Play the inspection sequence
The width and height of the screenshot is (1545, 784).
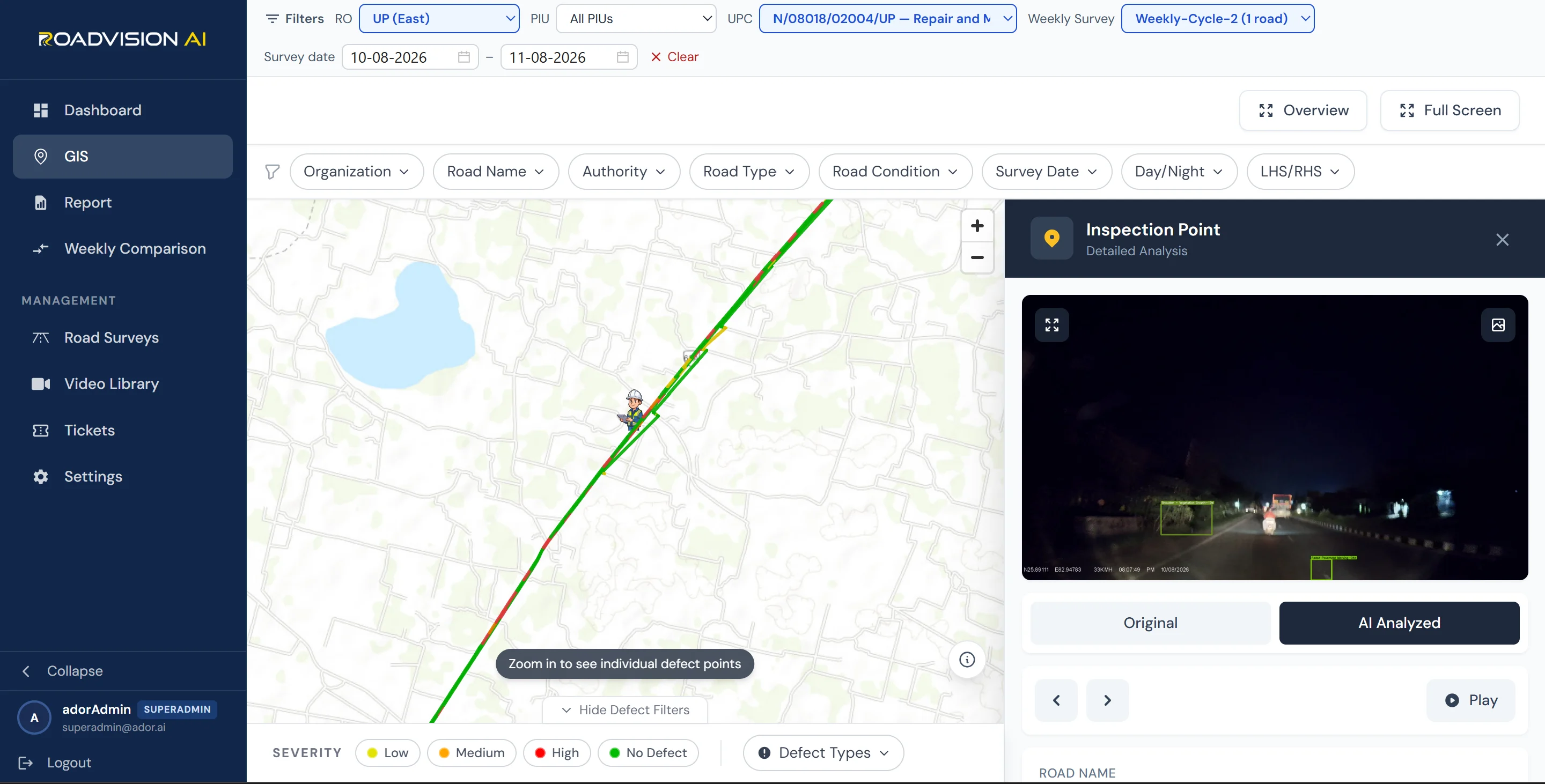1470,700
